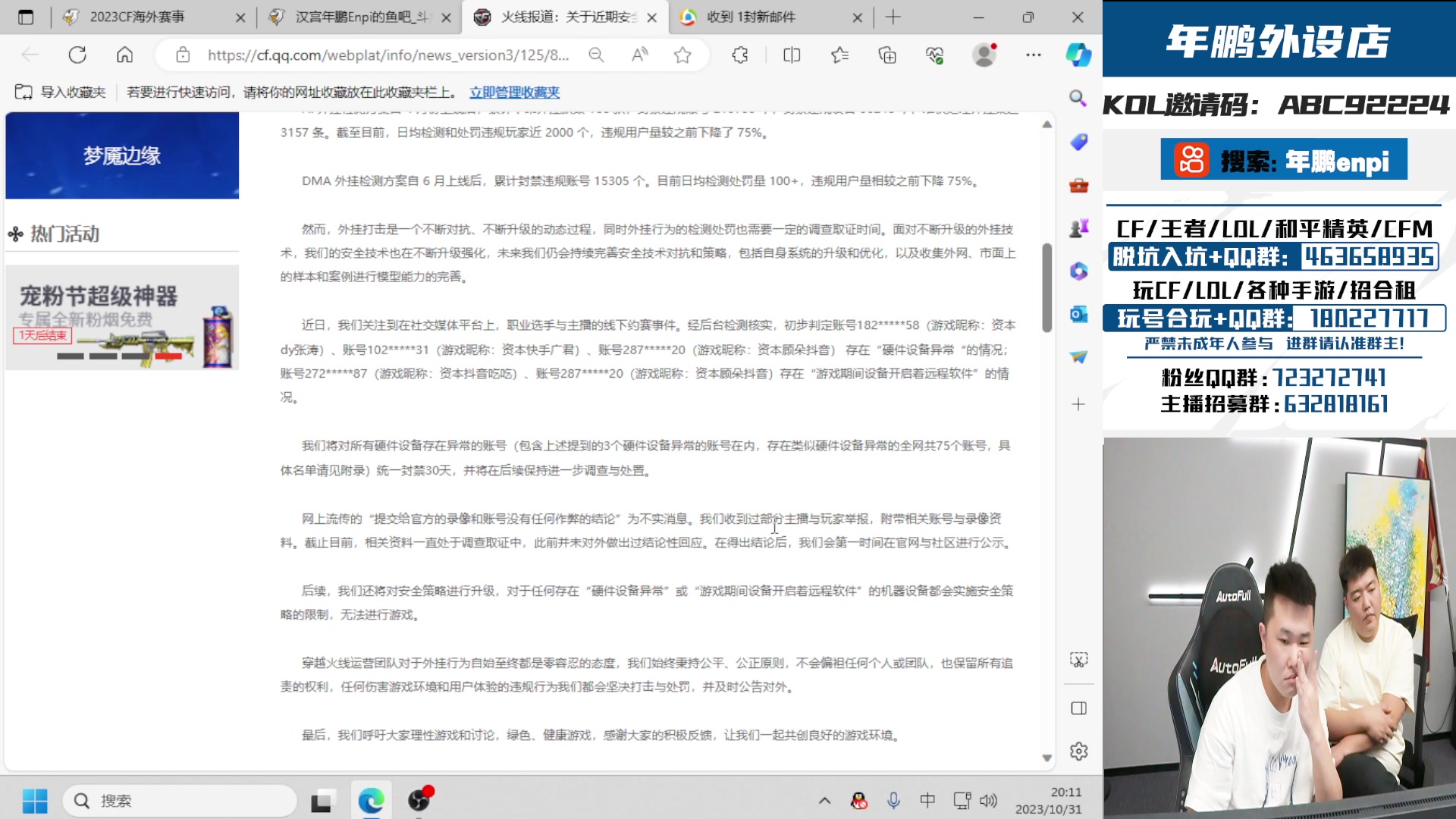Add this page to favorites
Viewport: 1456px width, 819px height.
tap(682, 55)
